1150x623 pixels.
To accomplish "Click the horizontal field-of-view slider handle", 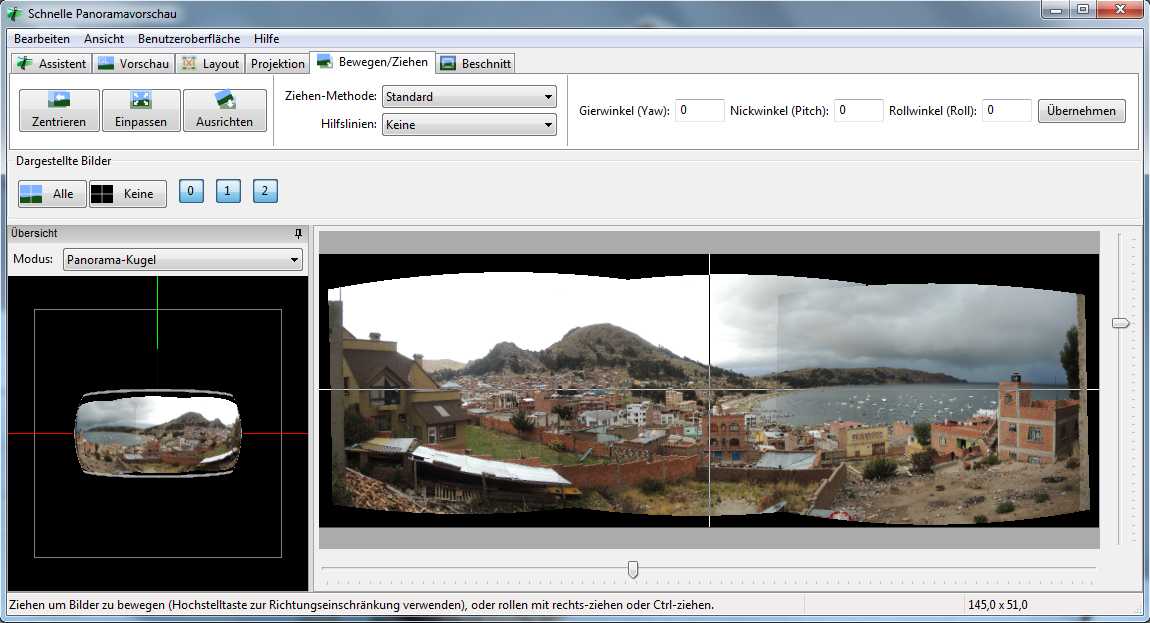I will tap(633, 569).
